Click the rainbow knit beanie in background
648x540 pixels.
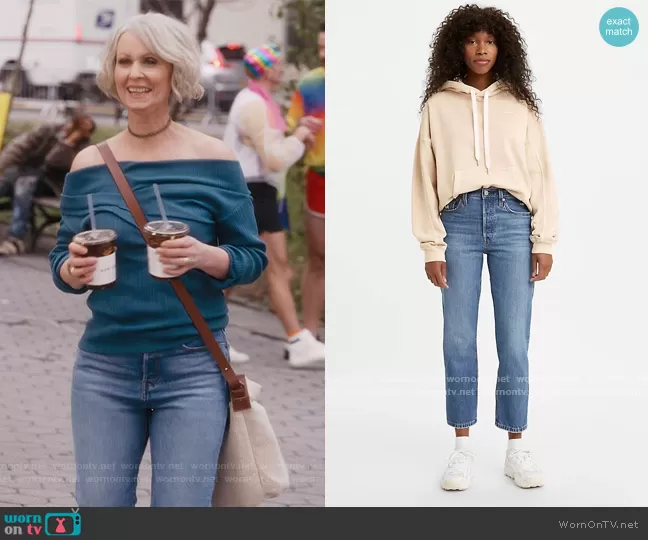coord(264,60)
